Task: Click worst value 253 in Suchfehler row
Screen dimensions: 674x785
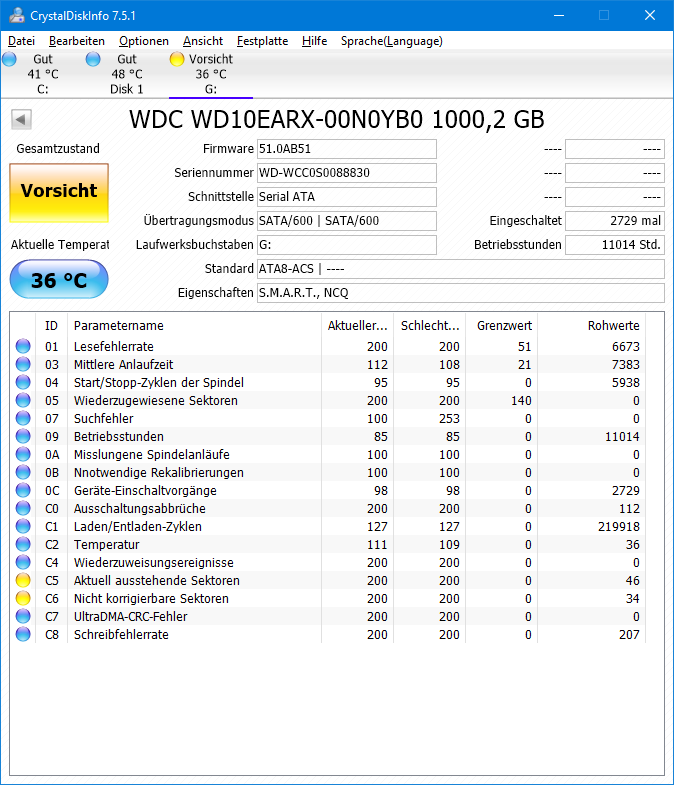Action: (x=449, y=419)
